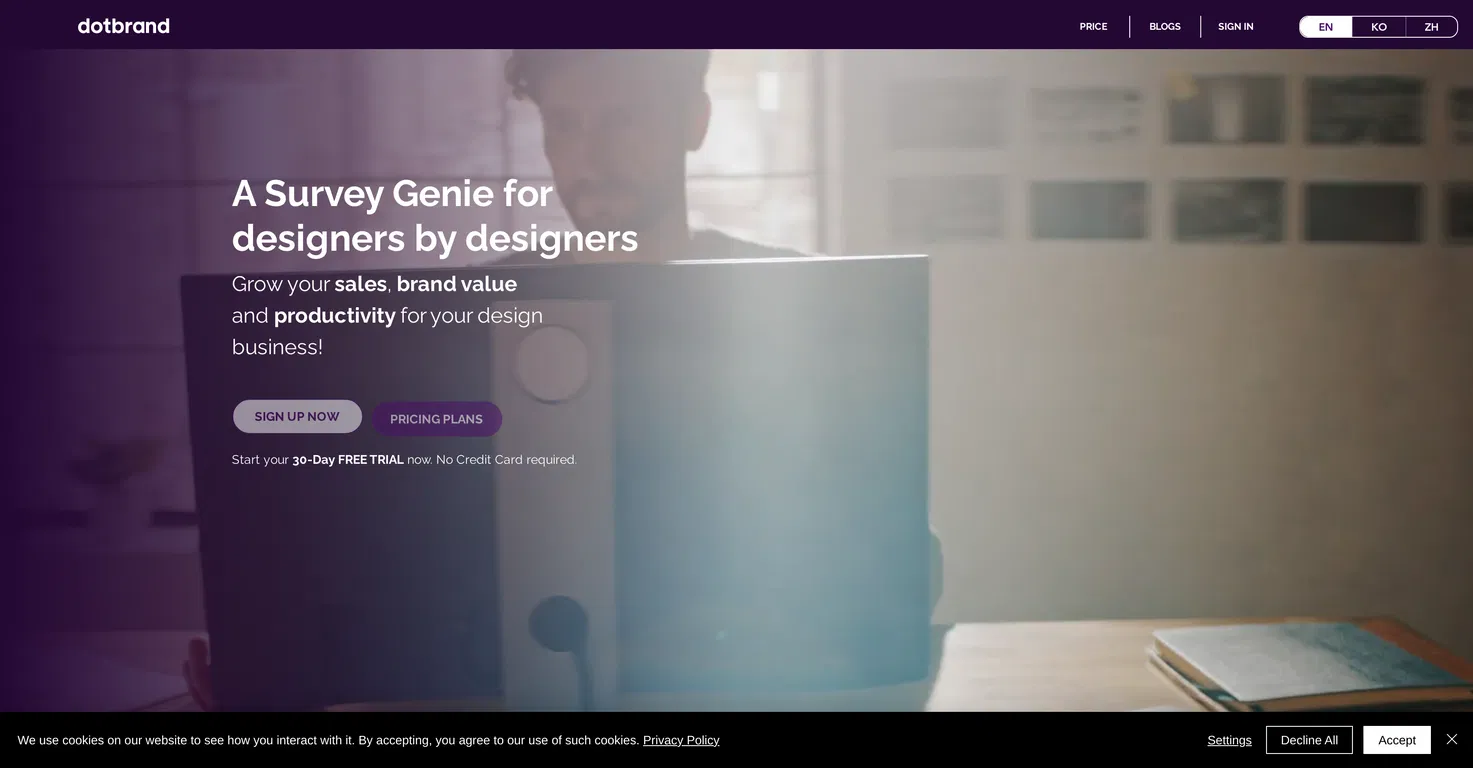1473x768 pixels.
Task: Click the "30-Day FREE TRIAL" text
Action: [x=348, y=460]
